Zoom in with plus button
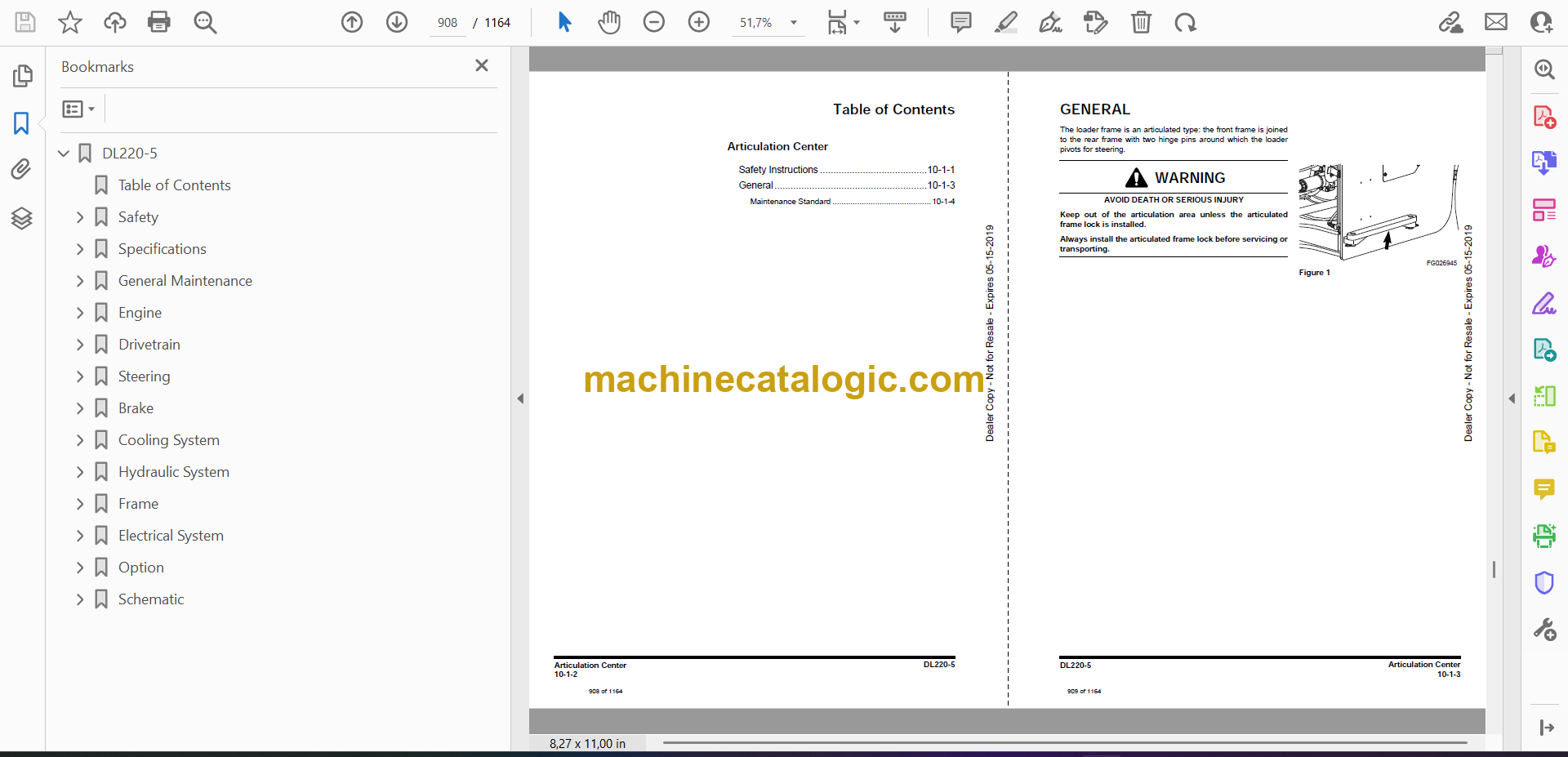The width and height of the screenshot is (1568, 757). 699,22
